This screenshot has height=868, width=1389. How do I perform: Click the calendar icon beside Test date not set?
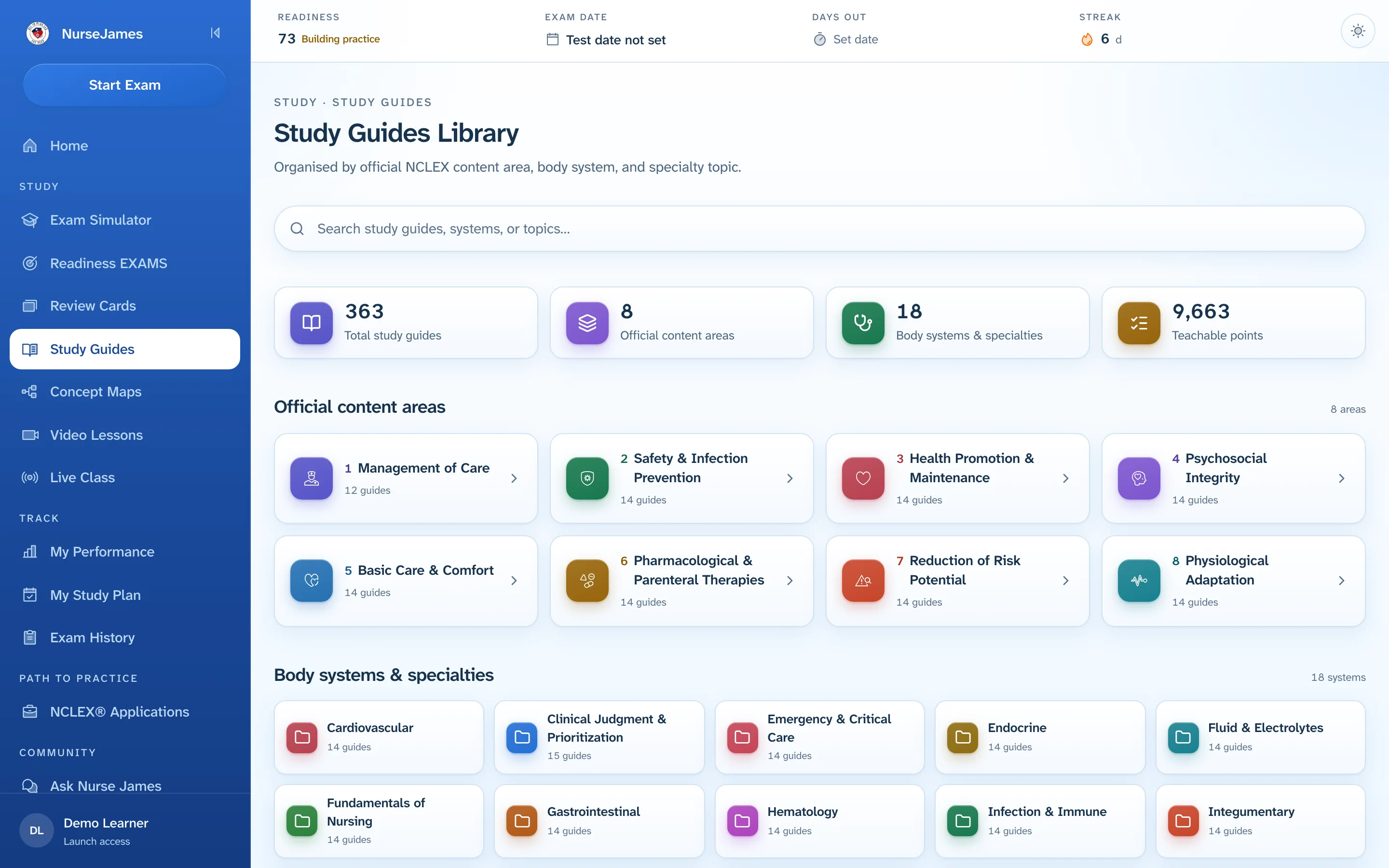click(552, 40)
